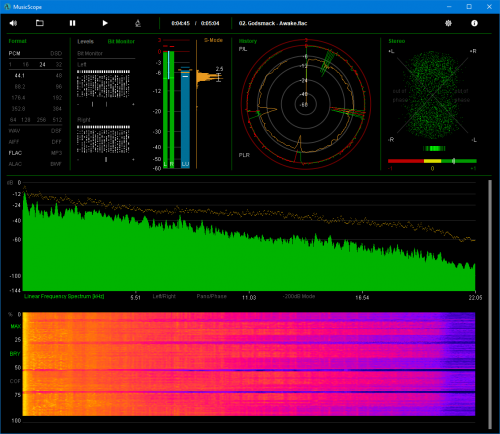Mute audio with the speaker icon
The height and width of the screenshot is (434, 500).
click(13, 23)
